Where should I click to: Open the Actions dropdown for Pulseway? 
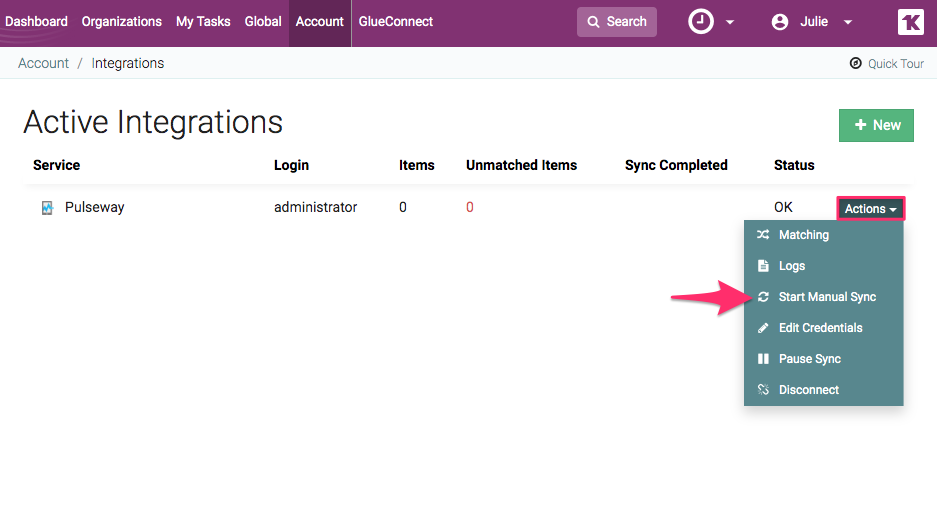click(870, 209)
